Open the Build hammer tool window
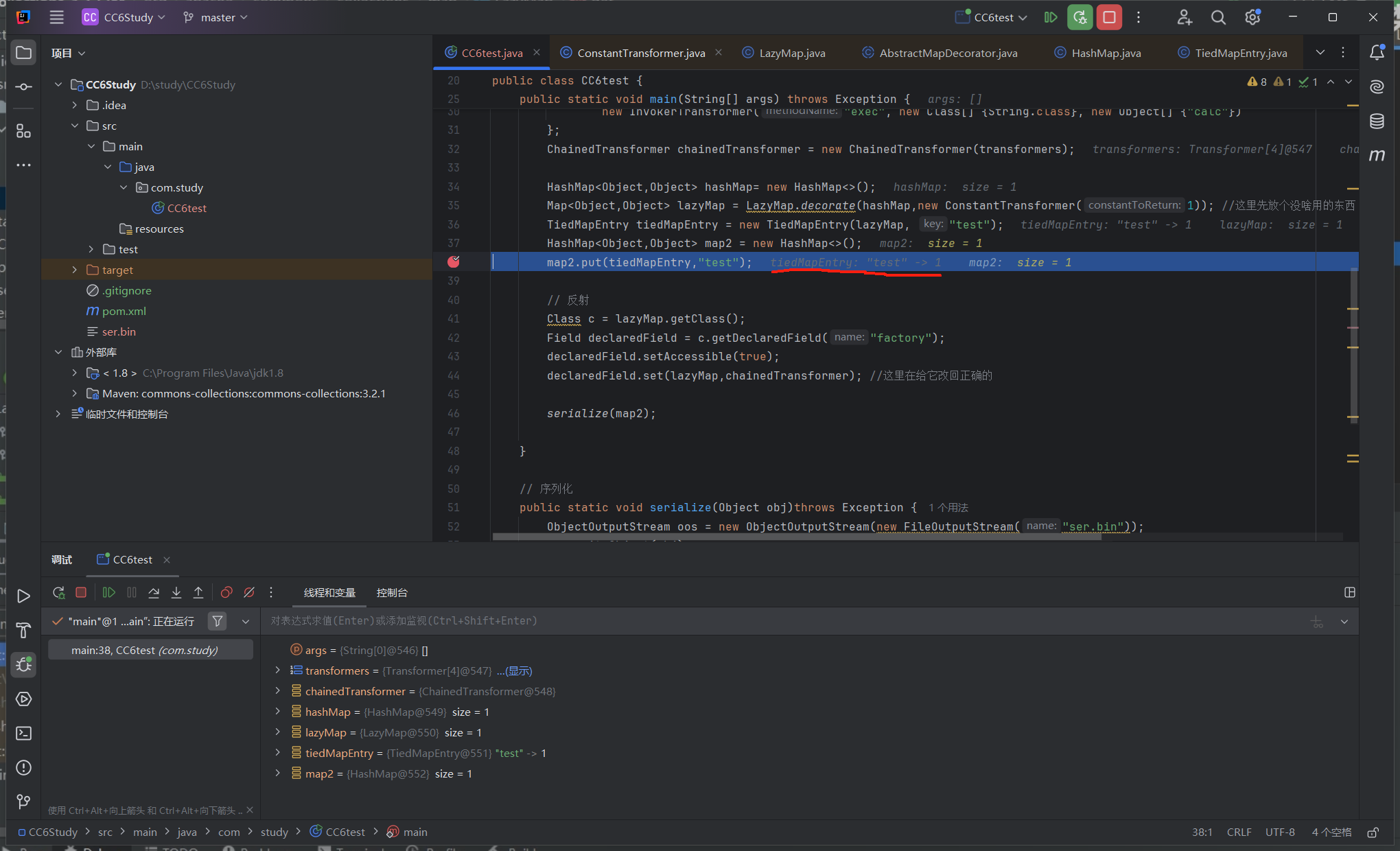The height and width of the screenshot is (851, 1400). [23, 630]
